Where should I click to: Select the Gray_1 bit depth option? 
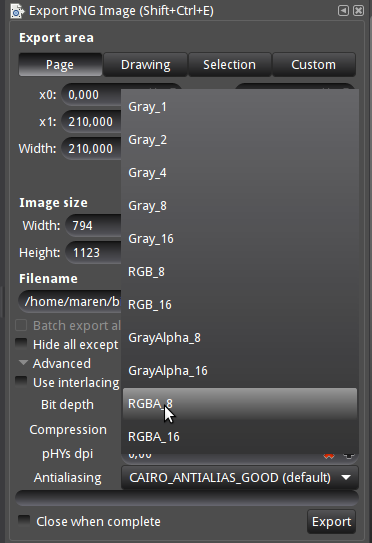(240, 107)
